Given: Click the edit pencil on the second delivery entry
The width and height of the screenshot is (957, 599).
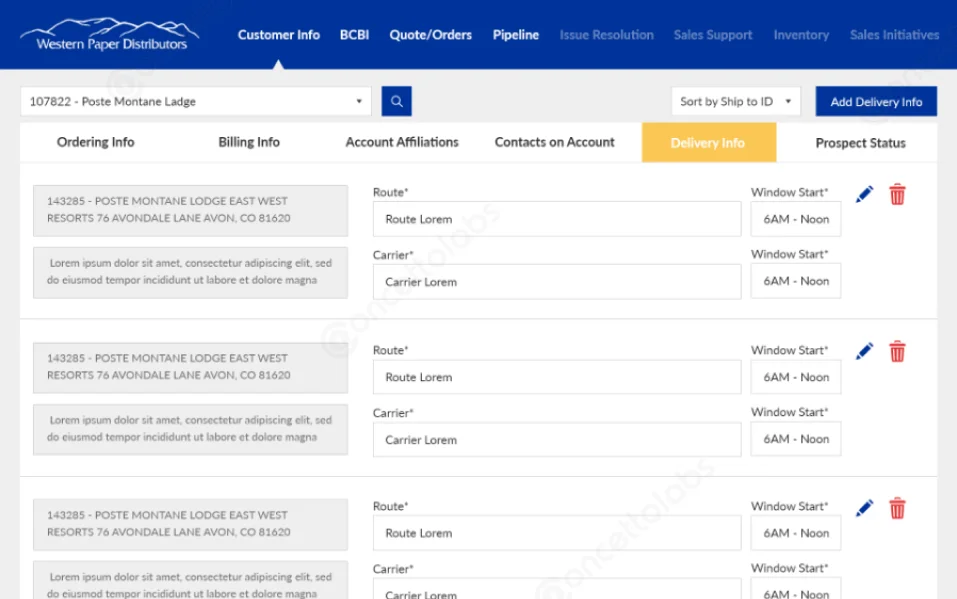Looking at the screenshot, I should tap(864, 351).
